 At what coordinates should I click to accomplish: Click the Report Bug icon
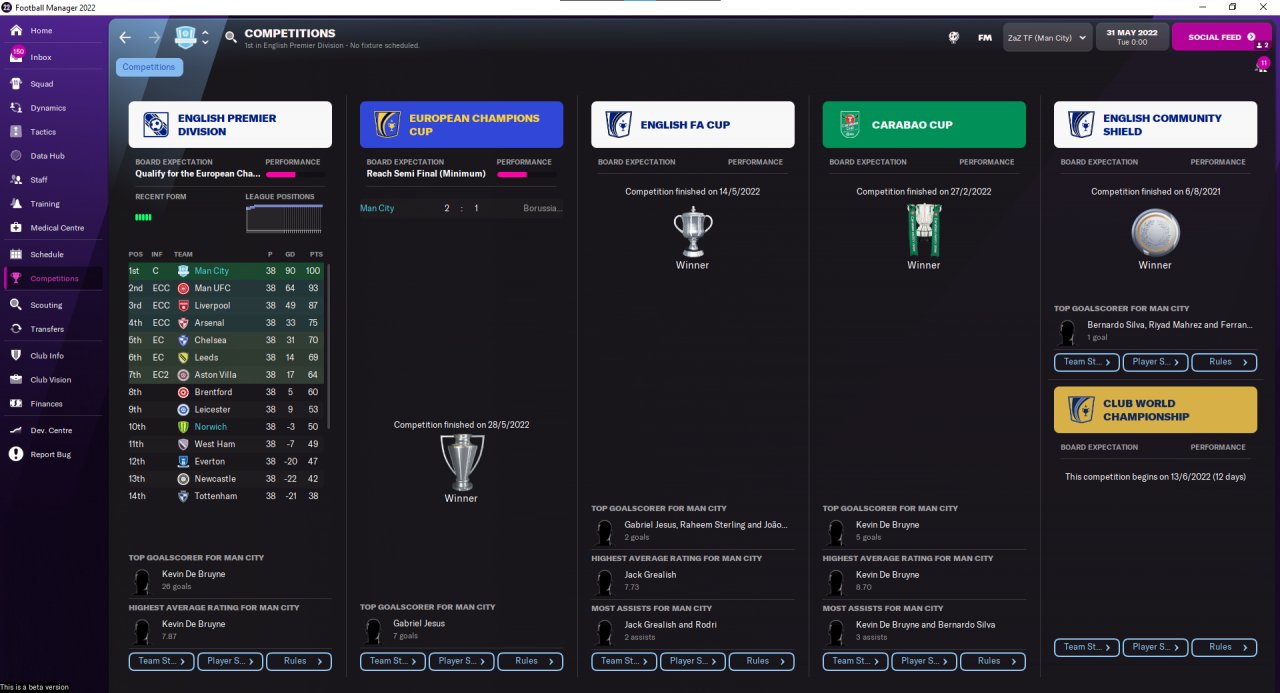(x=16, y=454)
